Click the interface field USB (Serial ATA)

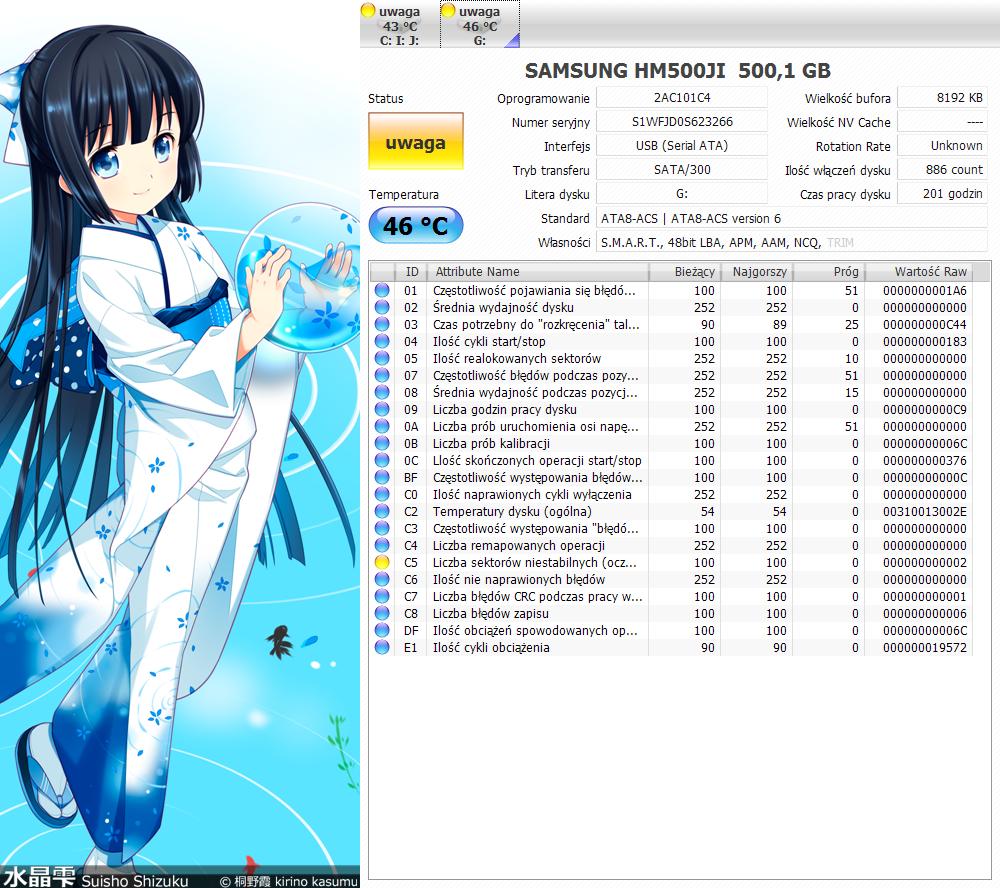(x=682, y=146)
